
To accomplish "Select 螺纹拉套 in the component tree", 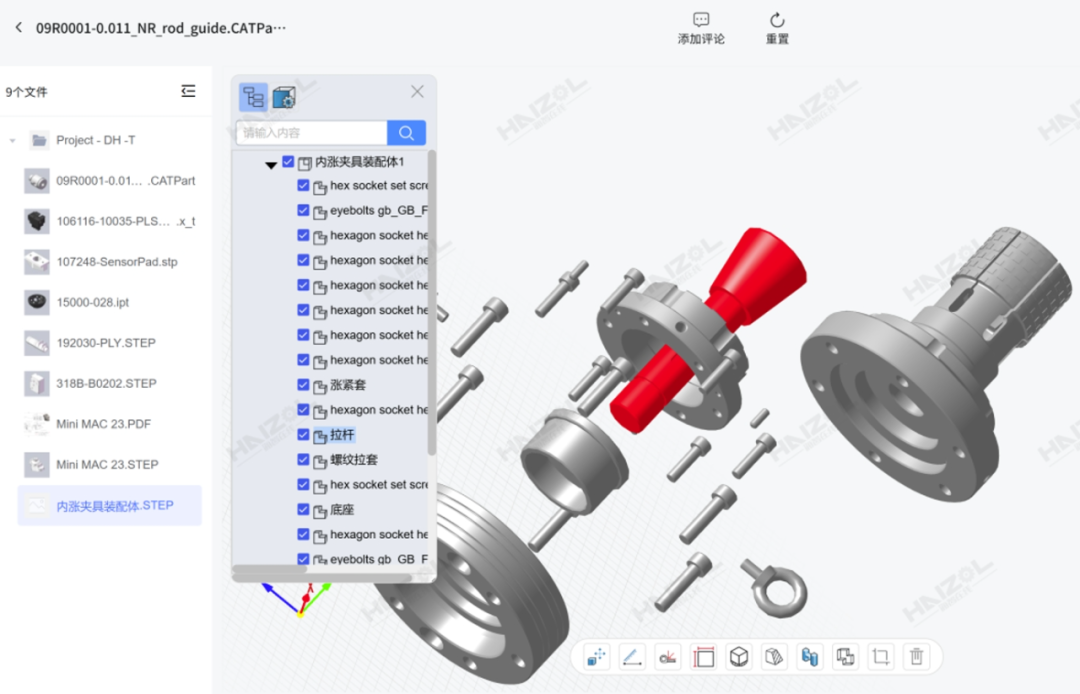I will coord(353,460).
